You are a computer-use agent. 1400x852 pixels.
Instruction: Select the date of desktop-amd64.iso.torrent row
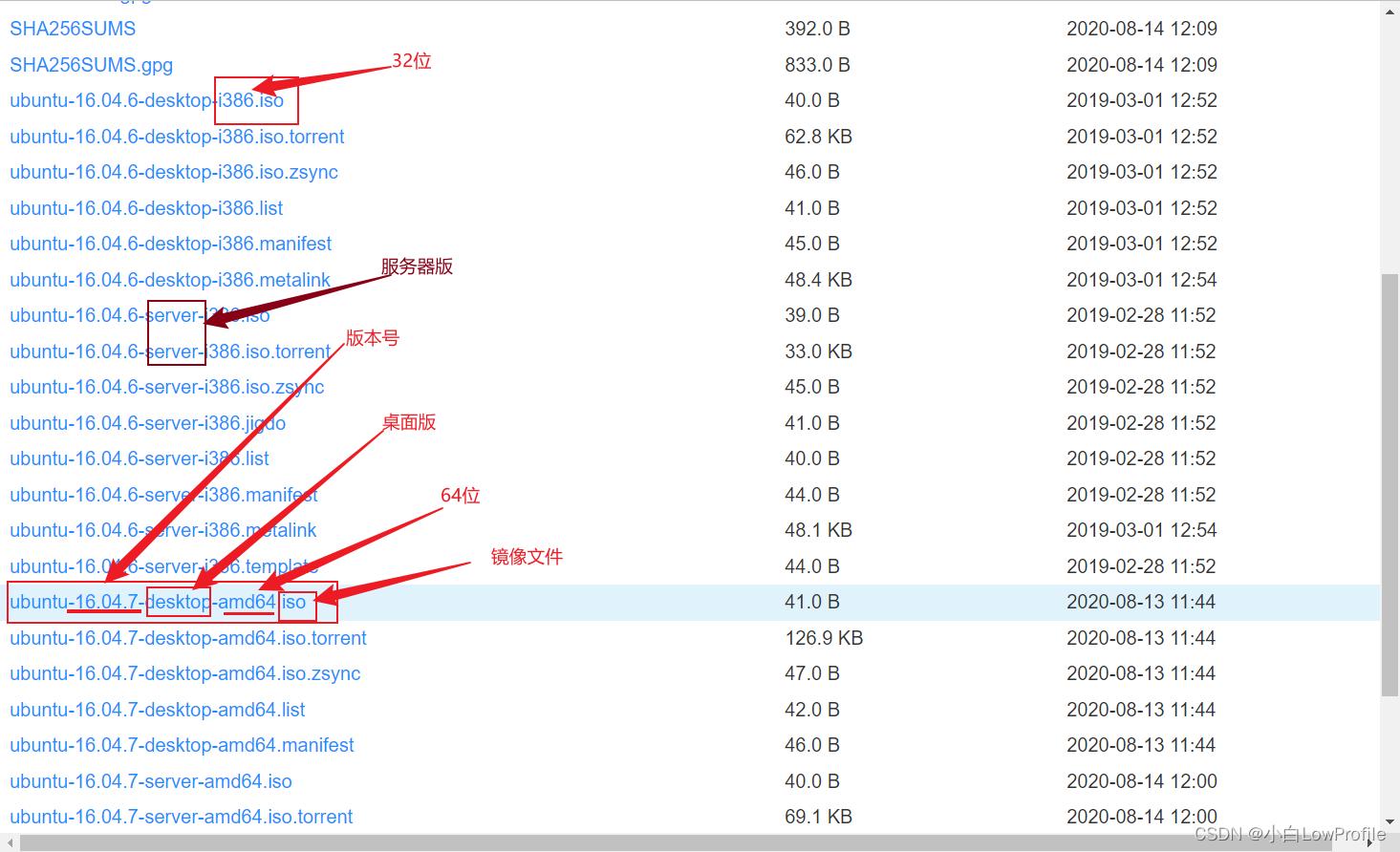click(x=1141, y=638)
